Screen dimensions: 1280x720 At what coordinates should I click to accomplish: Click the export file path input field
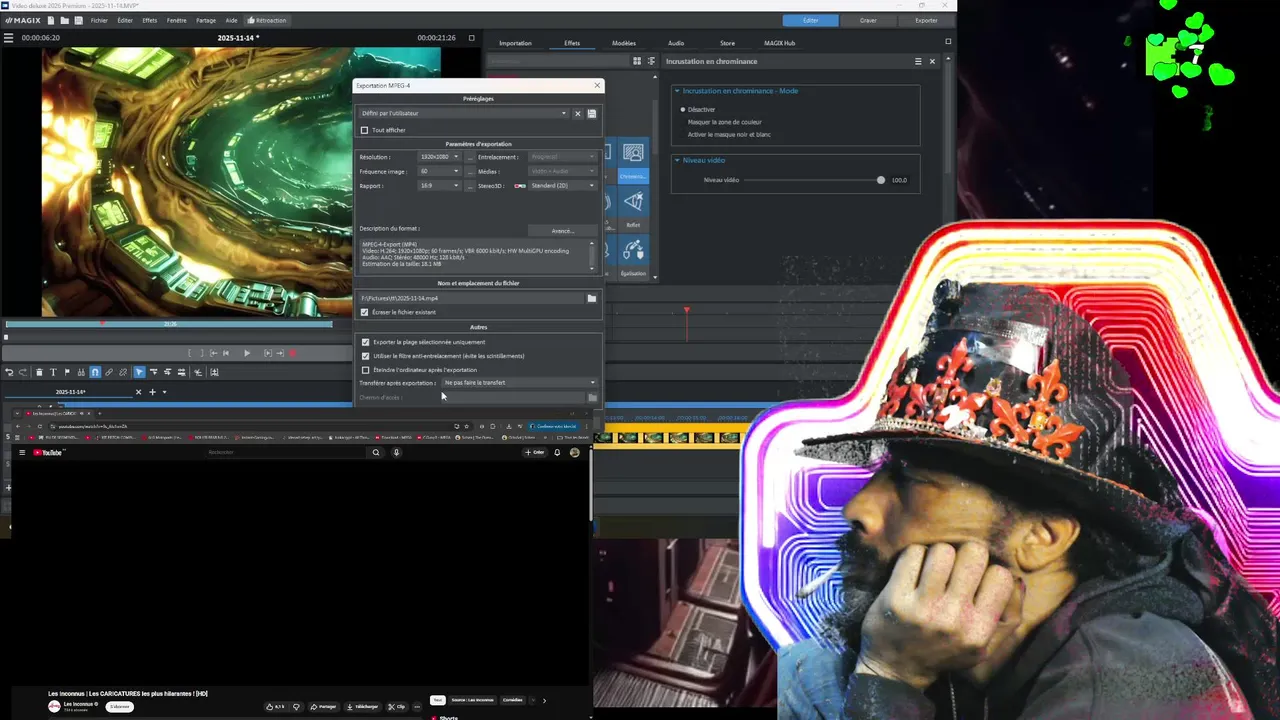coord(471,298)
